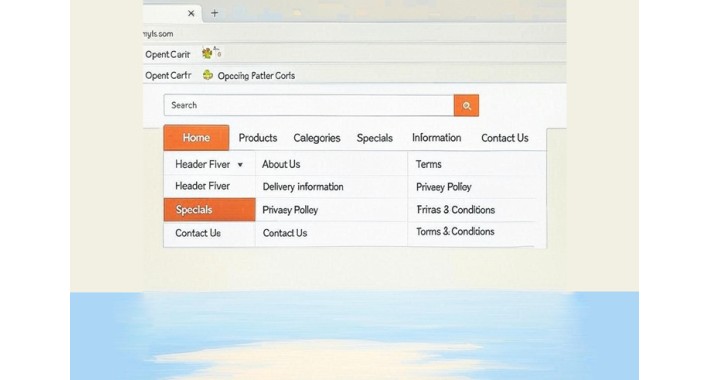Open the About Us link
The height and width of the screenshot is (380, 710).
point(281,164)
